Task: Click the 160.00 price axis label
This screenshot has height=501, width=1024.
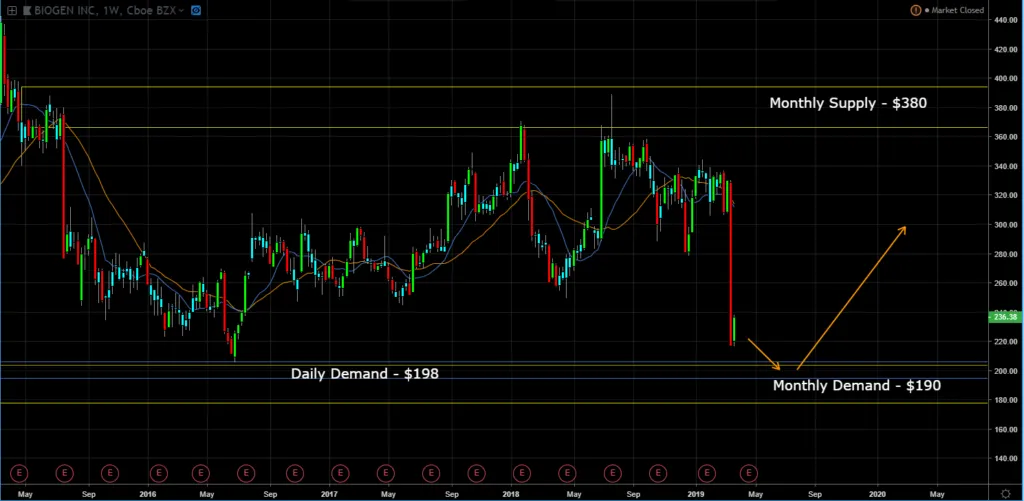Action: tap(1006, 429)
